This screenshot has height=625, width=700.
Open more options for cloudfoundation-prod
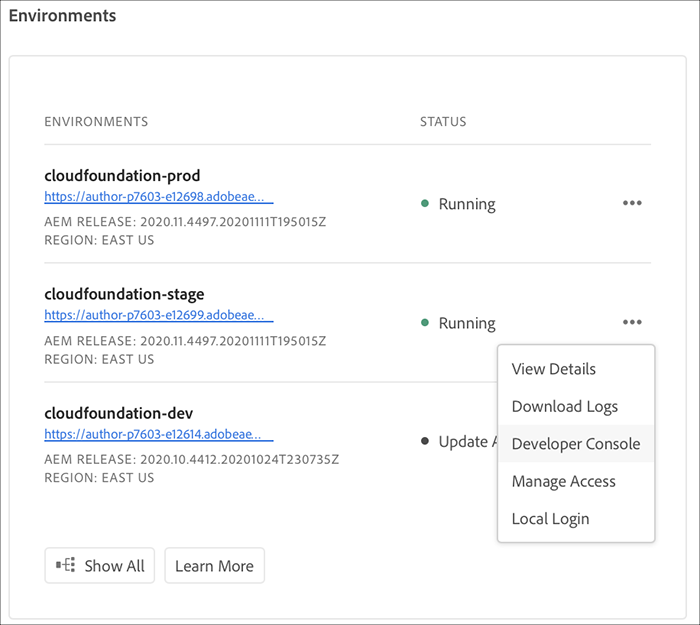631,203
